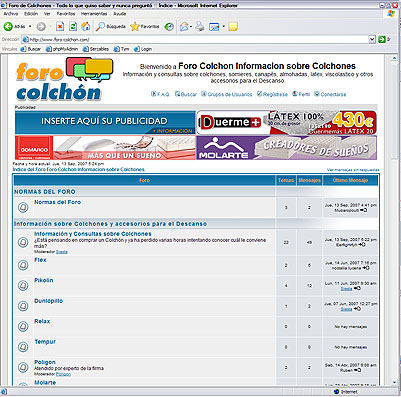The image size is (401, 397).
Task: Click the Foro Colchón logo
Action: [x=65, y=79]
